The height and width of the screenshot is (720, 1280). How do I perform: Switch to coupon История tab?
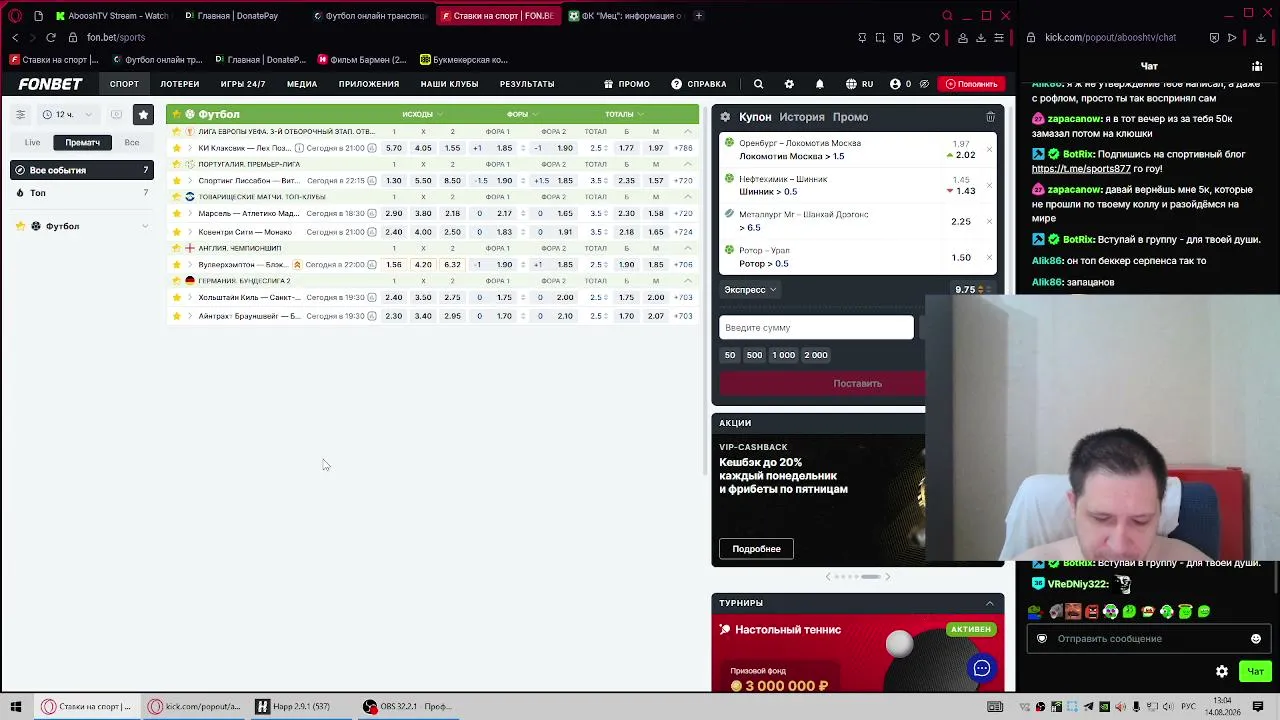802,117
